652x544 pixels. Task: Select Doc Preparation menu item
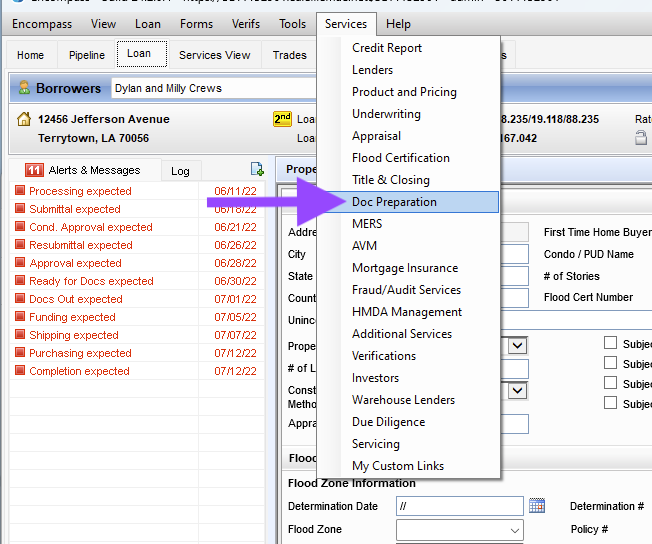point(408,202)
